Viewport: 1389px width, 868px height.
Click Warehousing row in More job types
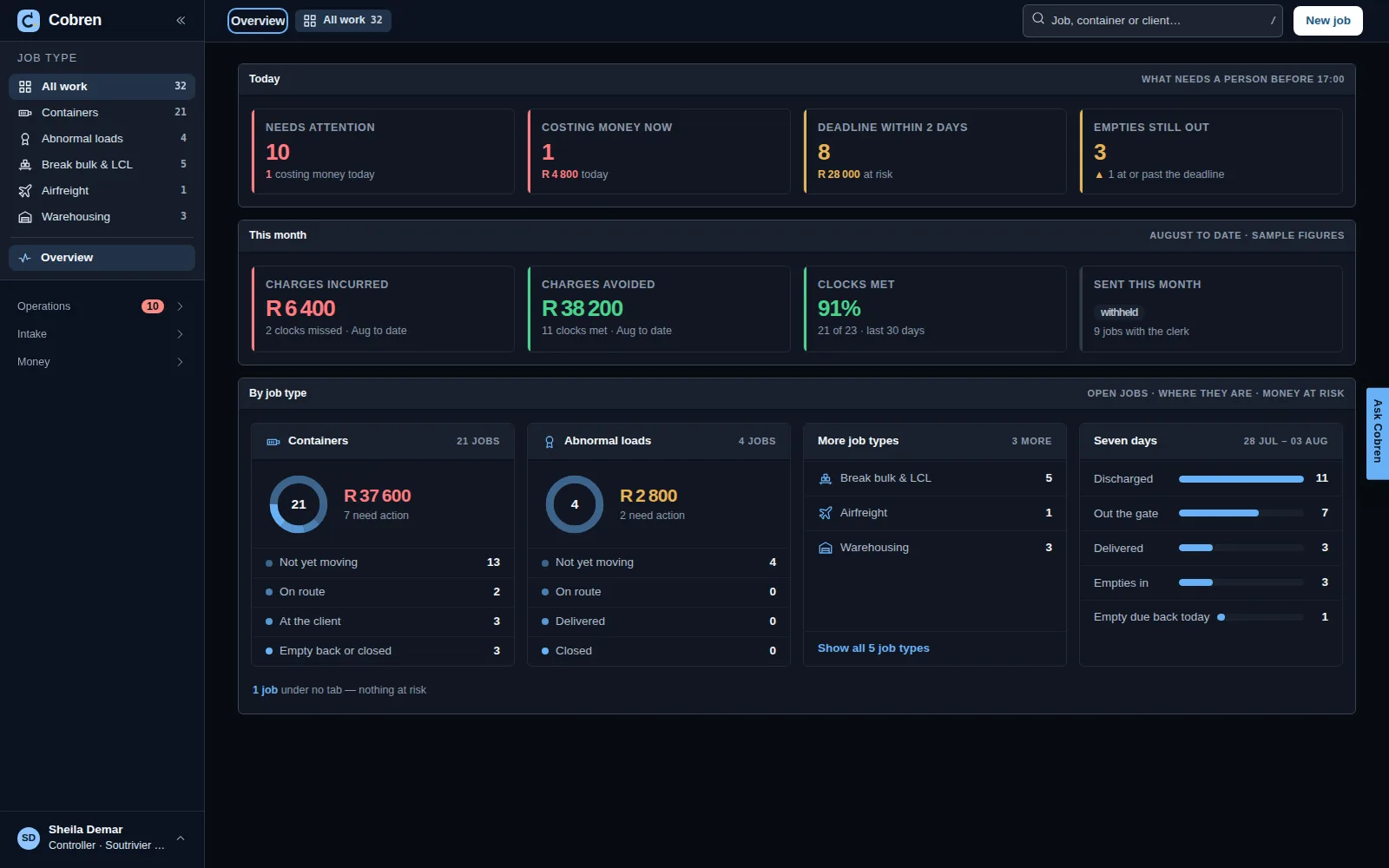coord(935,548)
